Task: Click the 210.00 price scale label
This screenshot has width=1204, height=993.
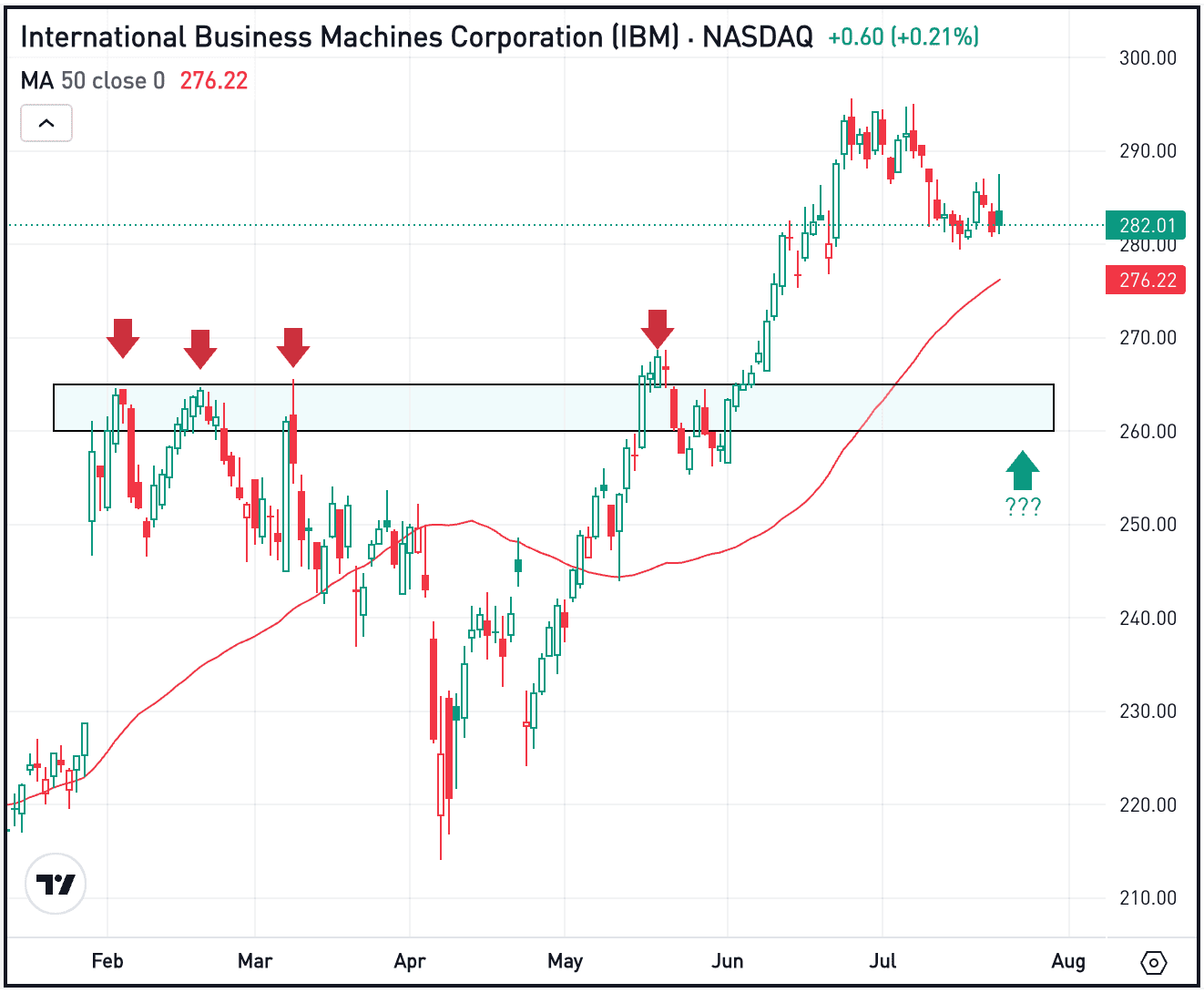Action: (x=1148, y=898)
